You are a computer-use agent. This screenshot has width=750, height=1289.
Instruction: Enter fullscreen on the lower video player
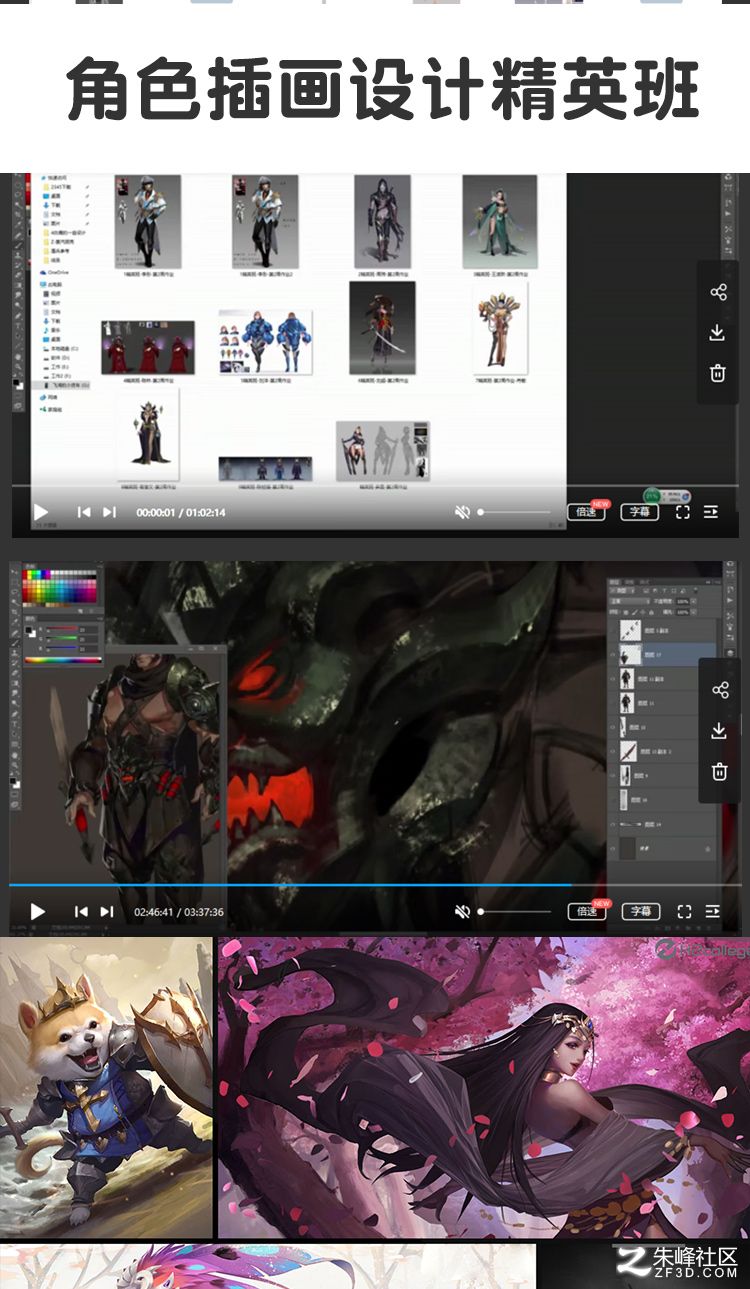(x=684, y=912)
